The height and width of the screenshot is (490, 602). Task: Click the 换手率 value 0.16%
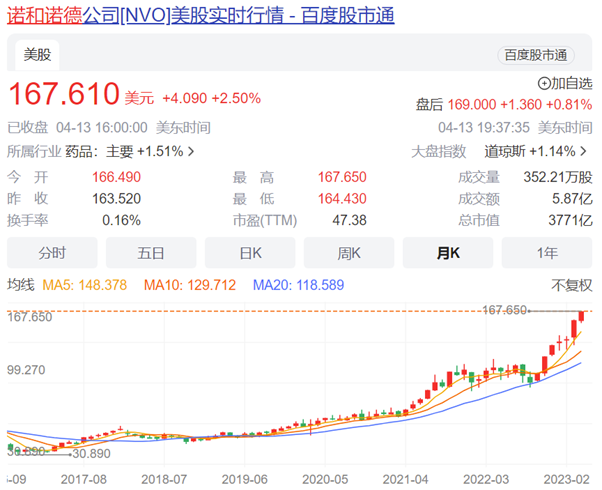coord(121,220)
